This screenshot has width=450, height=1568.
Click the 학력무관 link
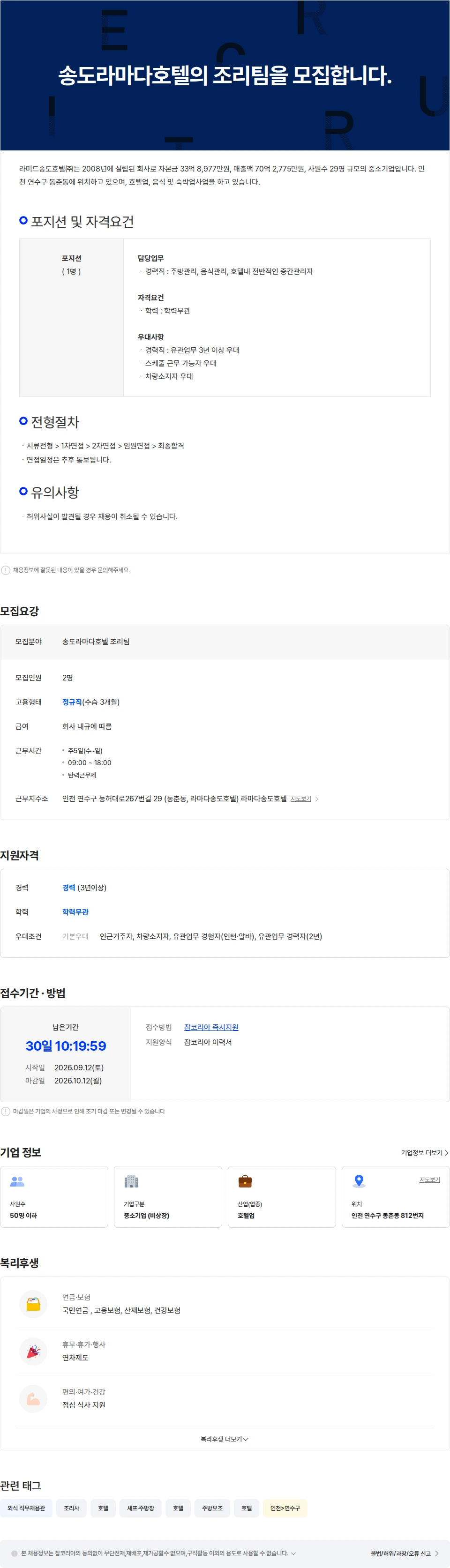click(75, 912)
